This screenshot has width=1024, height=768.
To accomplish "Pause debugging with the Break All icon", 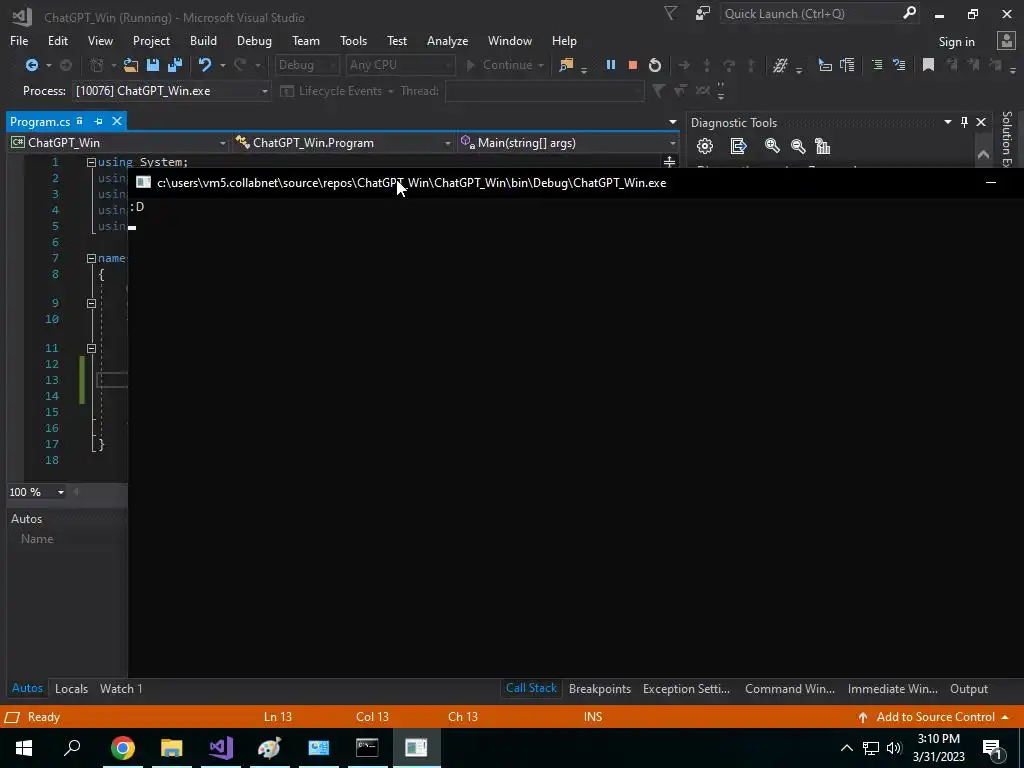I will click(611, 65).
